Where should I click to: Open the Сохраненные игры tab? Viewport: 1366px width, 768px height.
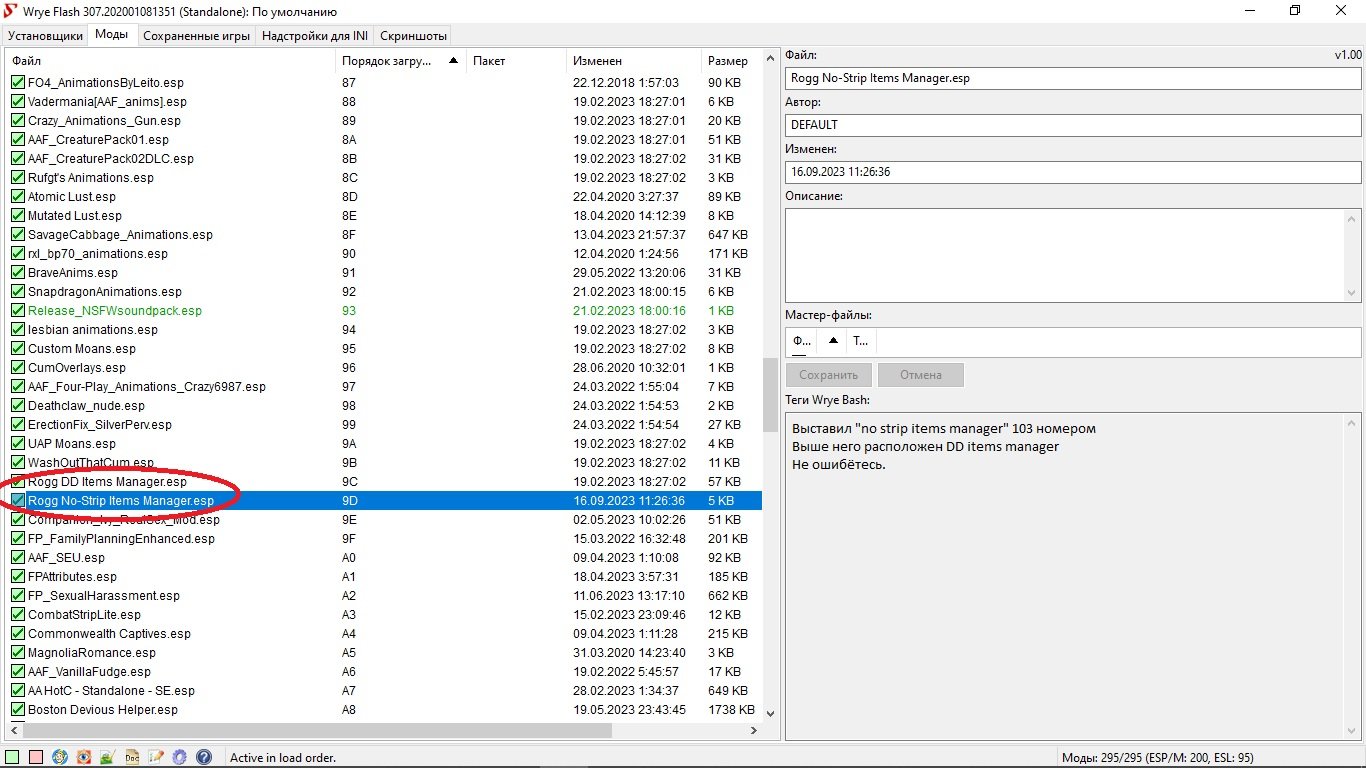196,35
